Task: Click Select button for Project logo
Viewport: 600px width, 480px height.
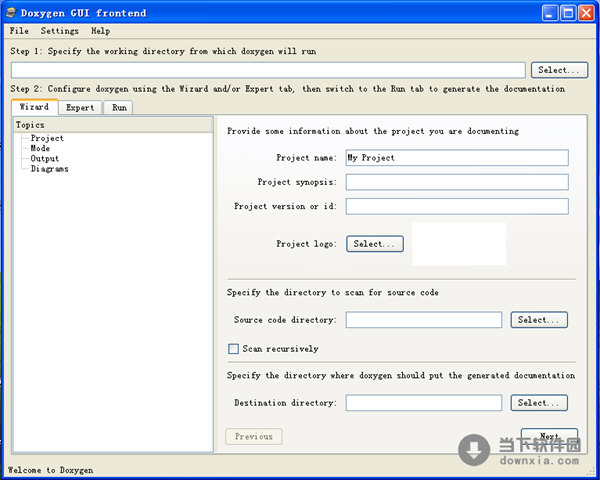Action: point(375,244)
